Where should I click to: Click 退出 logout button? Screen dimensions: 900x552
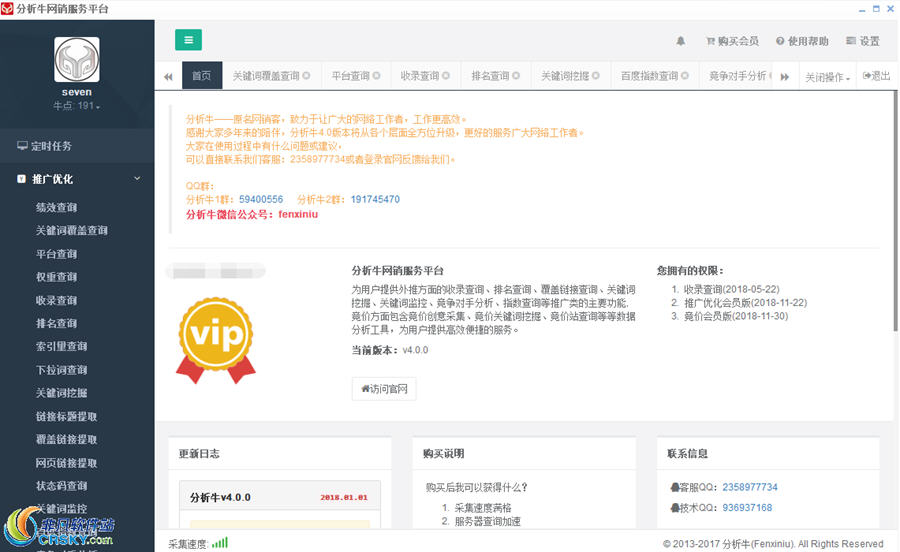point(876,76)
